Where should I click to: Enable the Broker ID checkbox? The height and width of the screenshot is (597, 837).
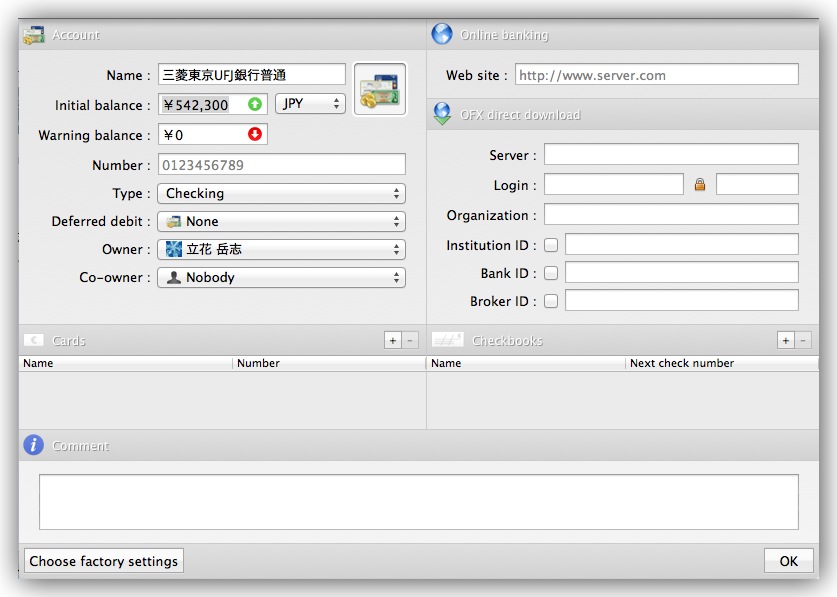click(x=551, y=301)
